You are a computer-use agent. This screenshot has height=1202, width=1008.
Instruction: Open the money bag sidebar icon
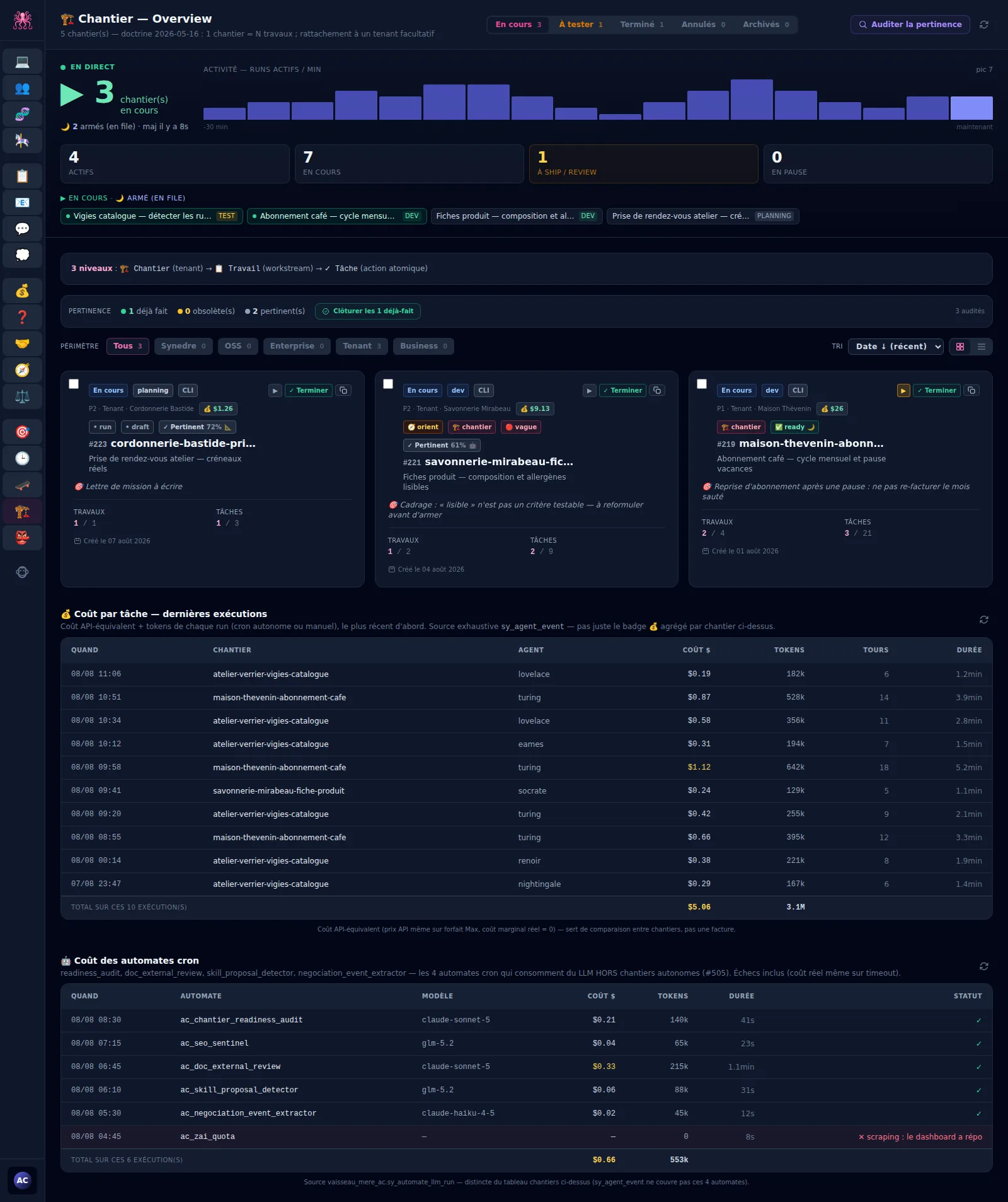(x=22, y=291)
